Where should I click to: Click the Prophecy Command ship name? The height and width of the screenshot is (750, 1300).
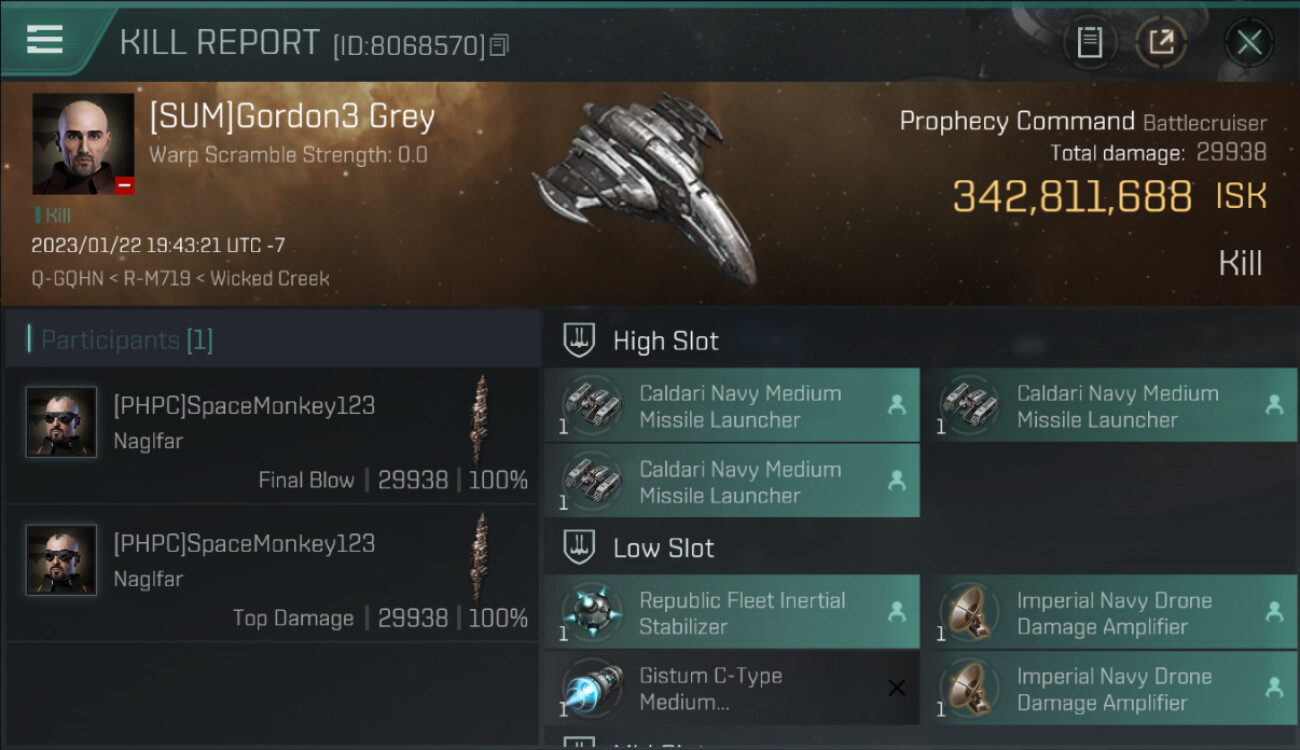[1017, 122]
